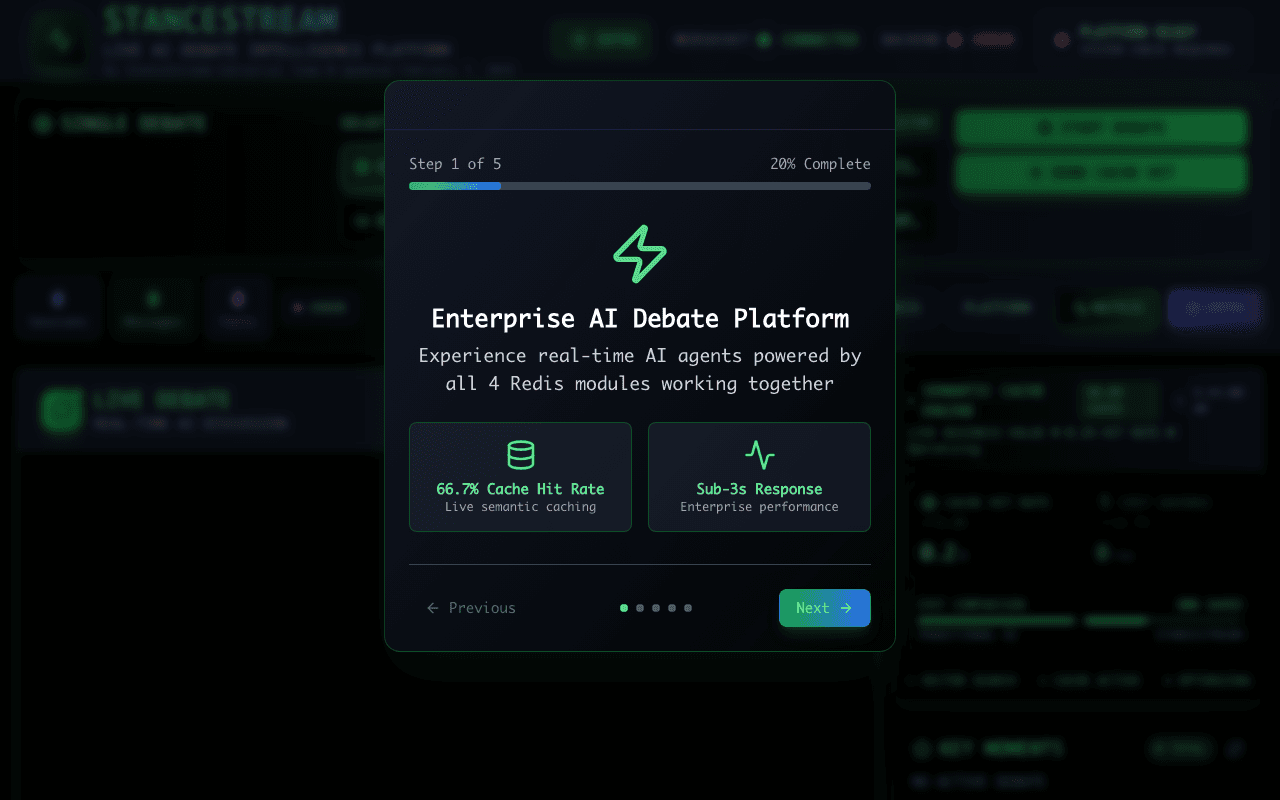Jump to the last step using the fifth dot
Screen dimensions: 1280x800
coord(688,607)
